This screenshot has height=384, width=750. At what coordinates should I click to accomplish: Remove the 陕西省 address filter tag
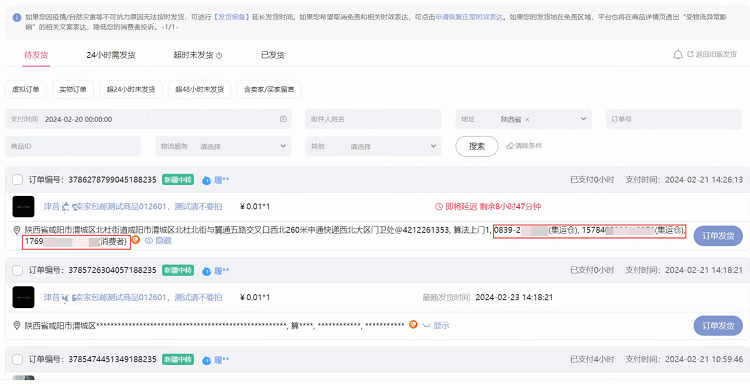pyautogui.click(x=527, y=120)
